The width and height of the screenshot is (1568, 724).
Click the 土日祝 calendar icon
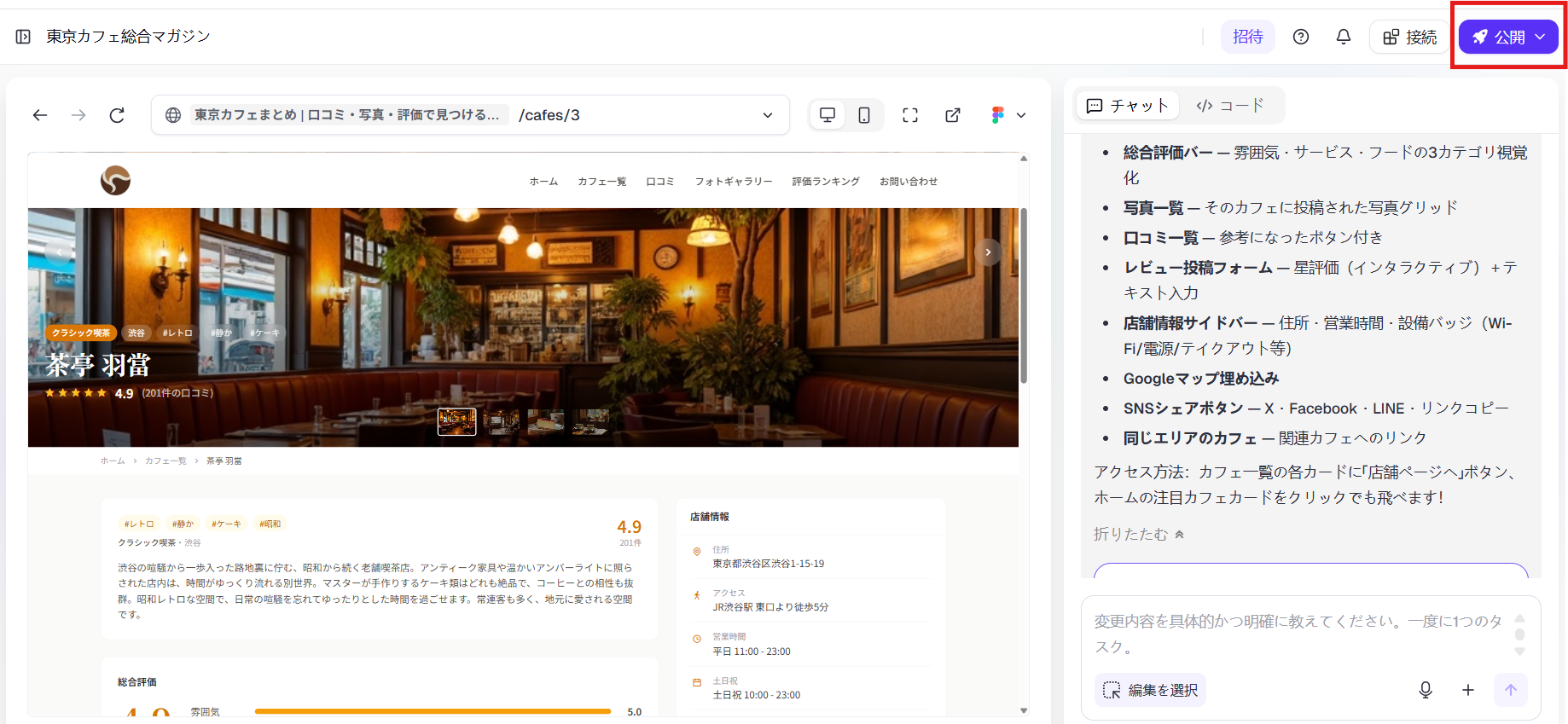(x=697, y=682)
